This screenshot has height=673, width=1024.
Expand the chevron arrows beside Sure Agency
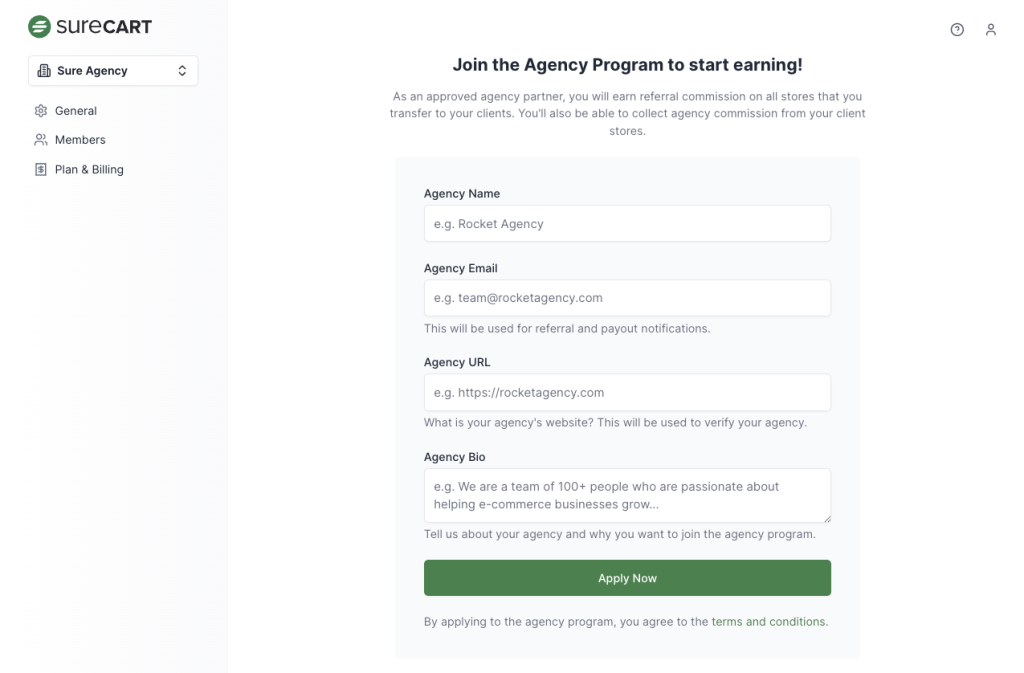[x=182, y=71]
